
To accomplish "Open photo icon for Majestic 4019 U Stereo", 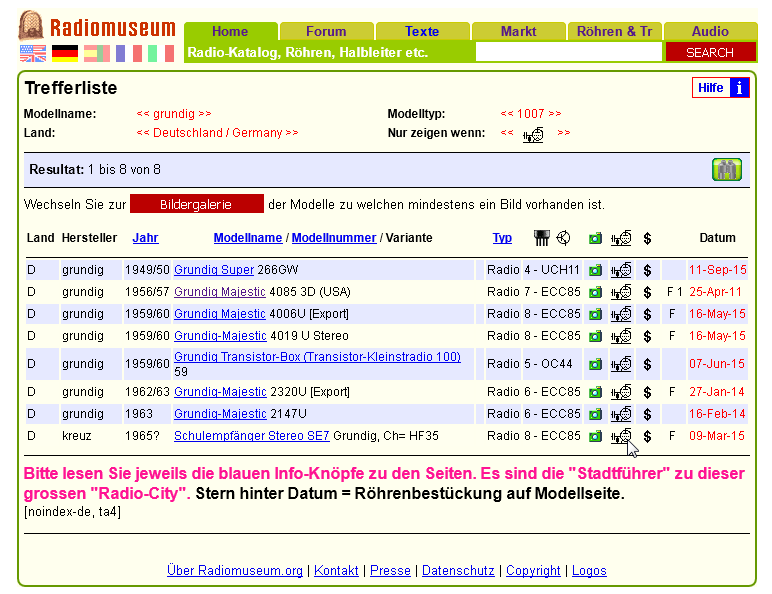I will coord(595,336).
